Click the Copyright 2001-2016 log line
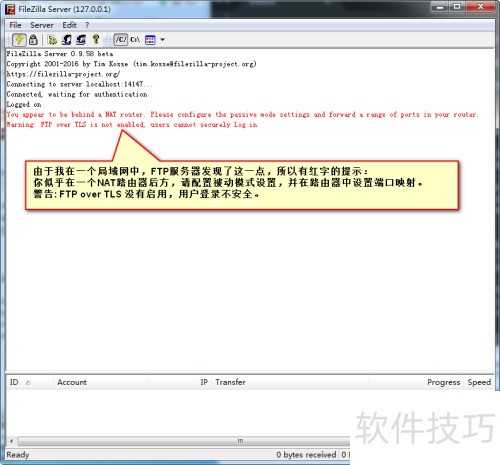 (131, 64)
